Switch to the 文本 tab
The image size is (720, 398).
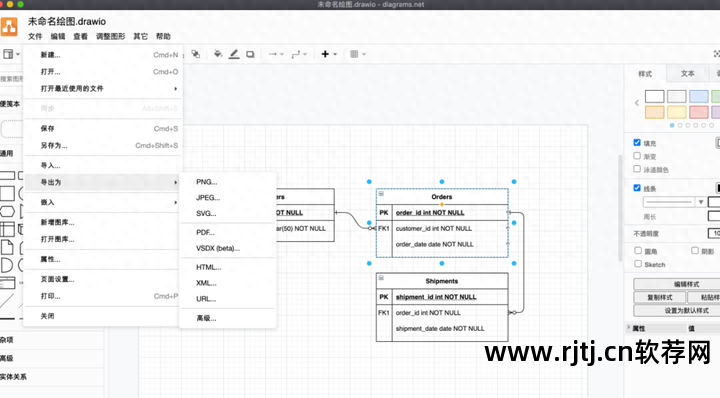click(x=687, y=73)
